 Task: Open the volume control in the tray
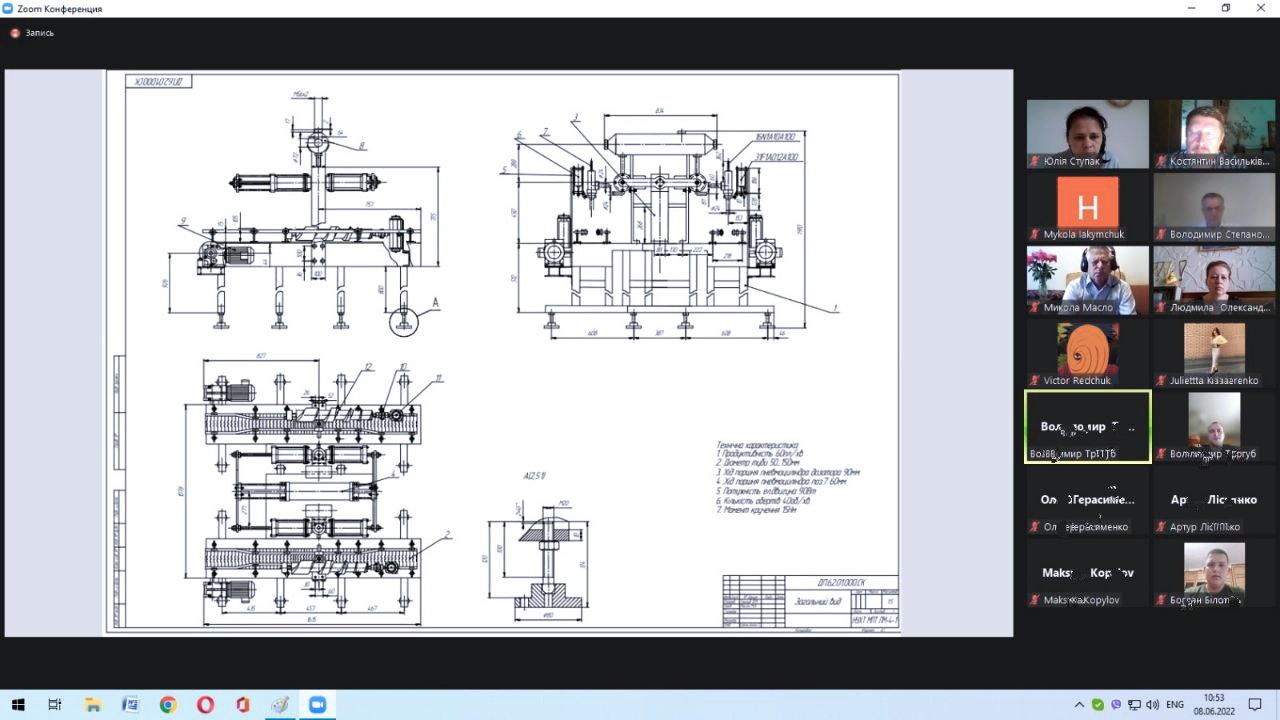[1152, 705]
